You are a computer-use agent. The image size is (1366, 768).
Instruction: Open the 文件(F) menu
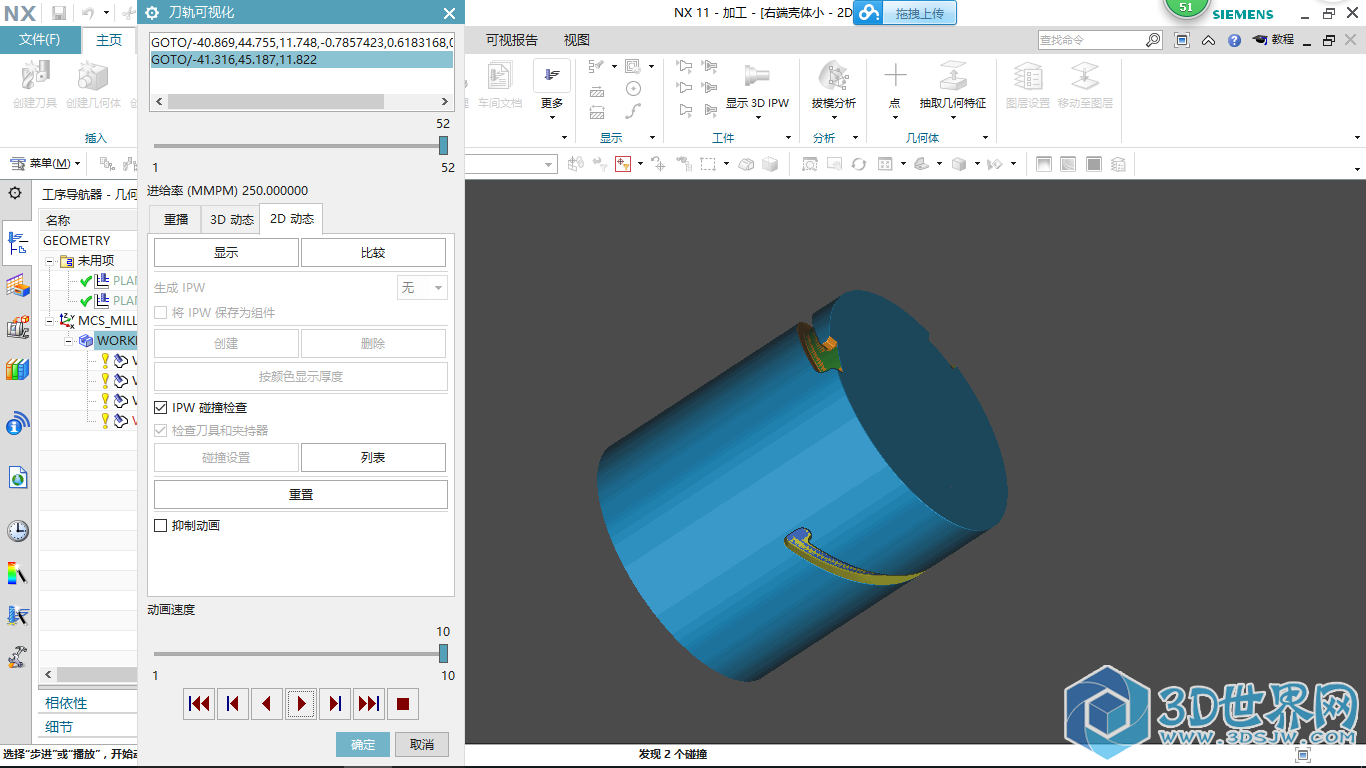click(x=40, y=40)
